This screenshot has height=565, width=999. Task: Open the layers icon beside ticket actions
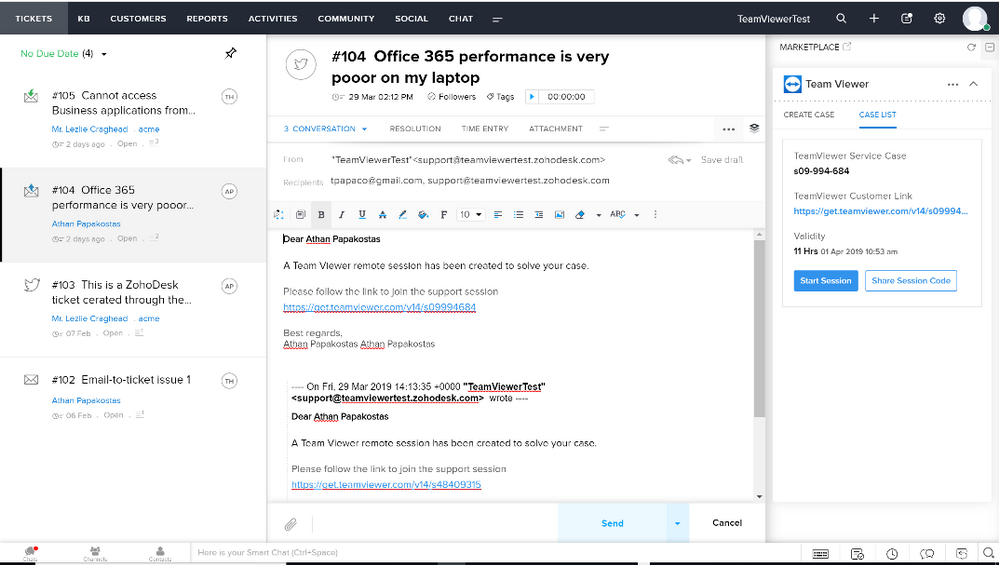[x=754, y=128]
